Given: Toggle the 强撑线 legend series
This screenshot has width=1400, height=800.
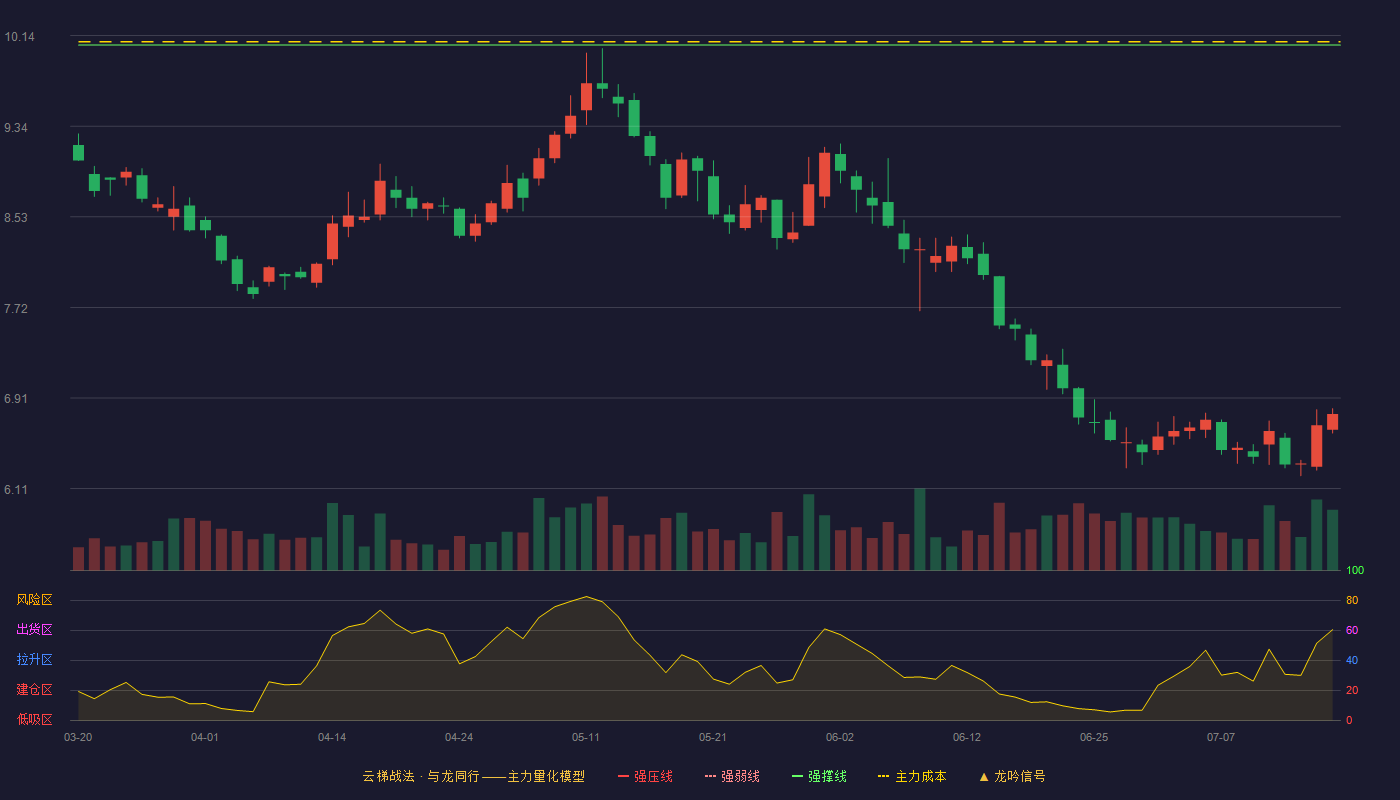Looking at the screenshot, I should click(x=819, y=776).
